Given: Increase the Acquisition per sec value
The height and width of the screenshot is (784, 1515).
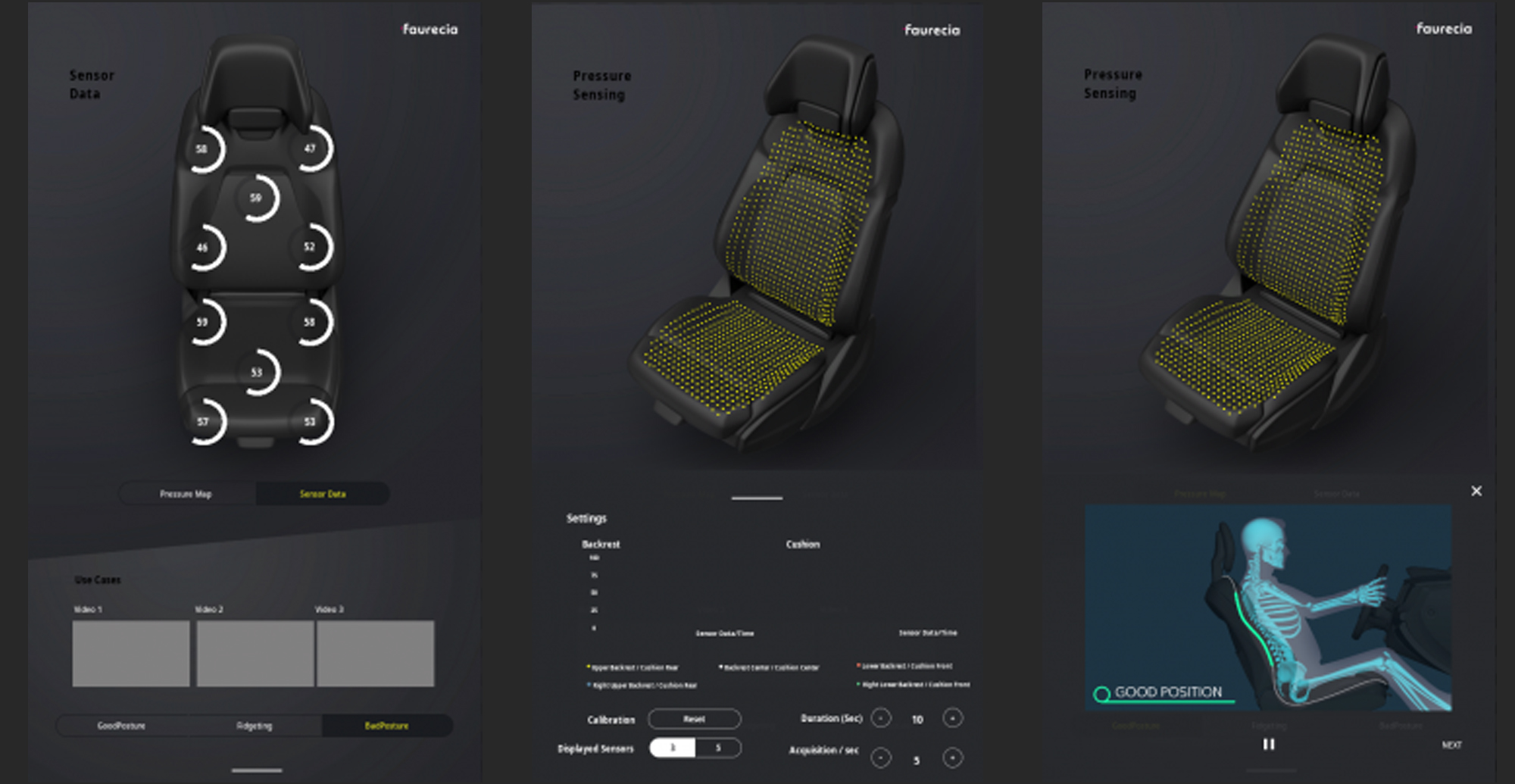Looking at the screenshot, I should point(952,757).
